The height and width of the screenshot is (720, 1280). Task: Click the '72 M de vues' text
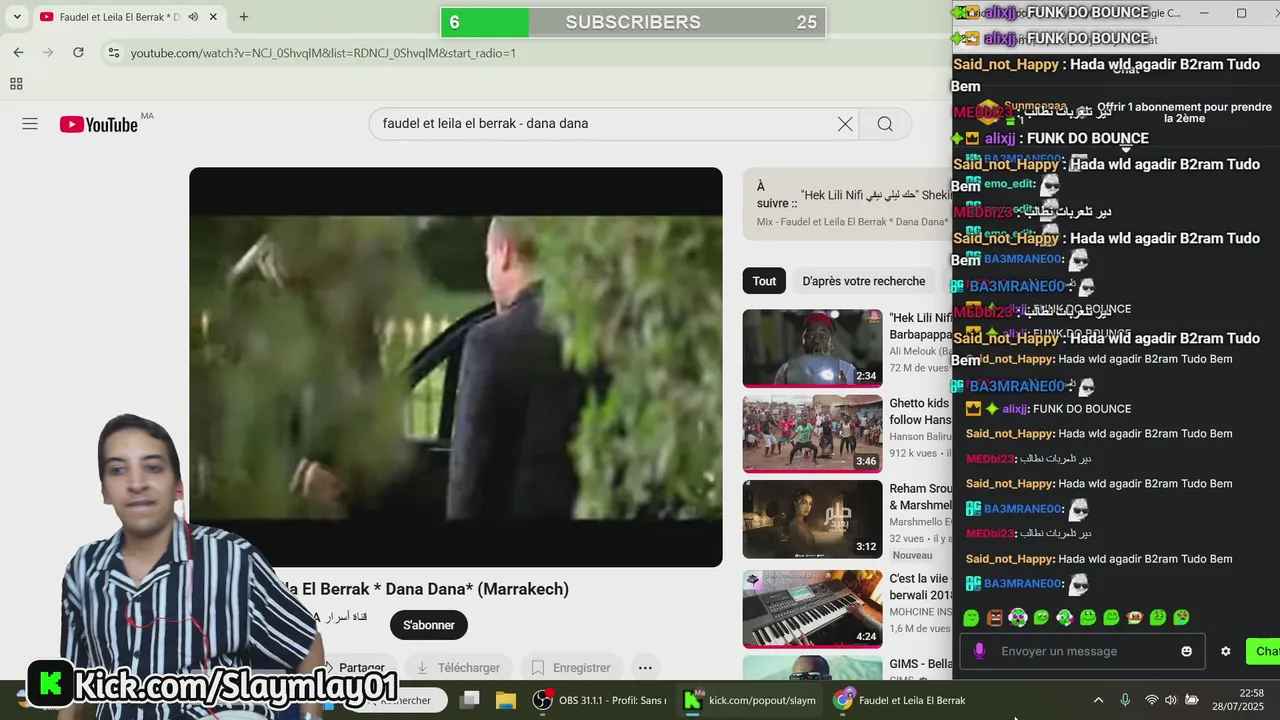coord(920,368)
